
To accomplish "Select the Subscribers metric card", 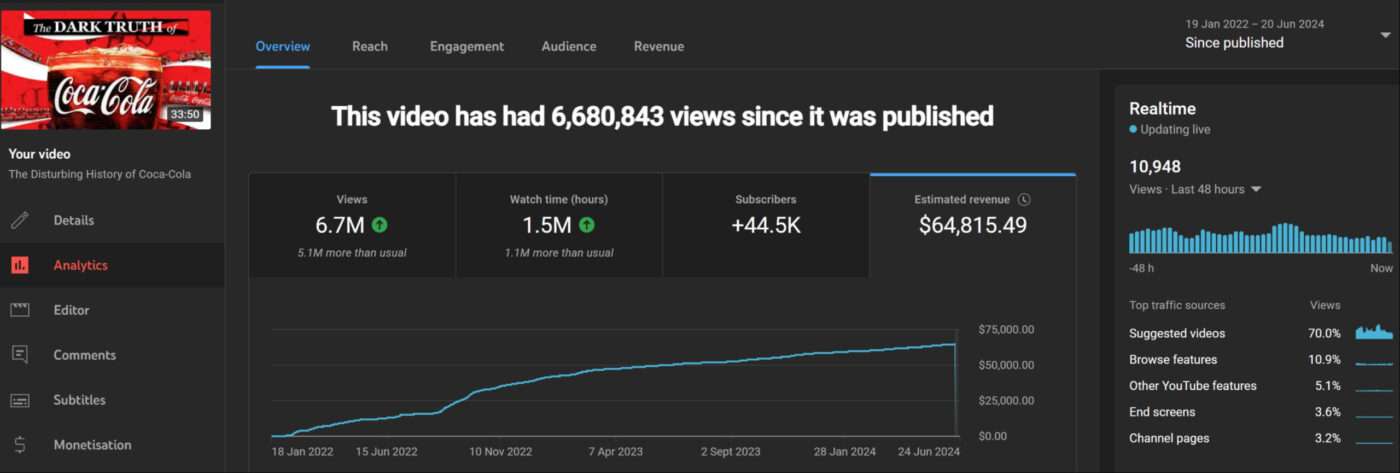I will tap(765, 225).
